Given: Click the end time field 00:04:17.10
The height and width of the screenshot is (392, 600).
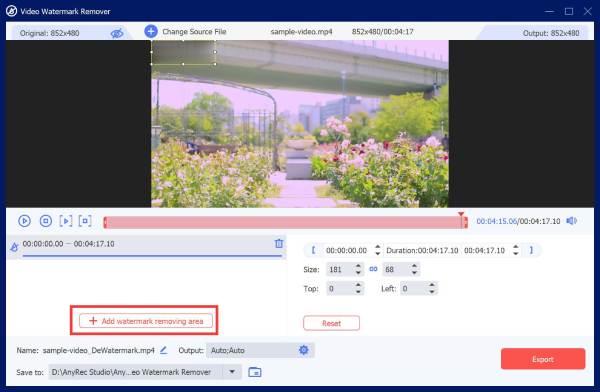Looking at the screenshot, I should tap(484, 250).
